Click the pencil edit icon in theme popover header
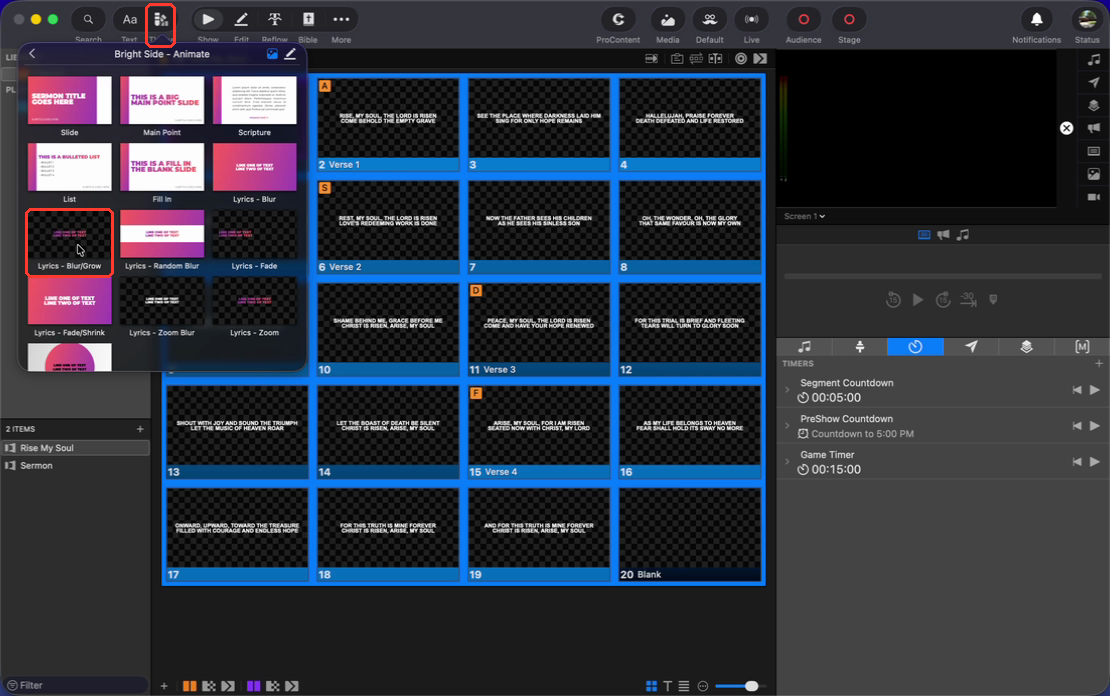 click(x=290, y=54)
